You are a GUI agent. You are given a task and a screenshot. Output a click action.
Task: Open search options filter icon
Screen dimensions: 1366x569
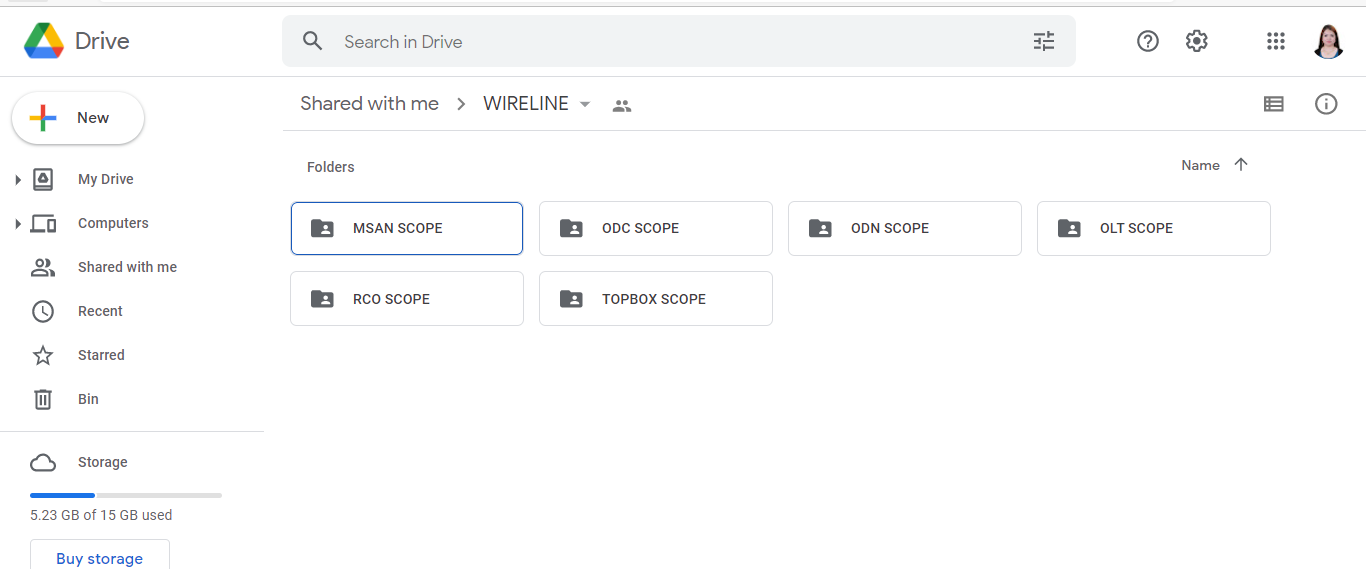[1043, 41]
